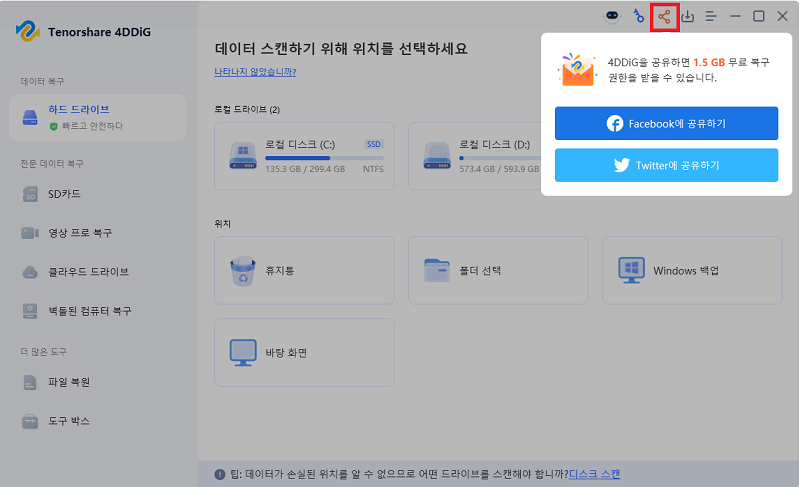Screen dimensions: 799x487
Task: Click the hard drive icon in sidebar
Action: click(x=30, y=118)
